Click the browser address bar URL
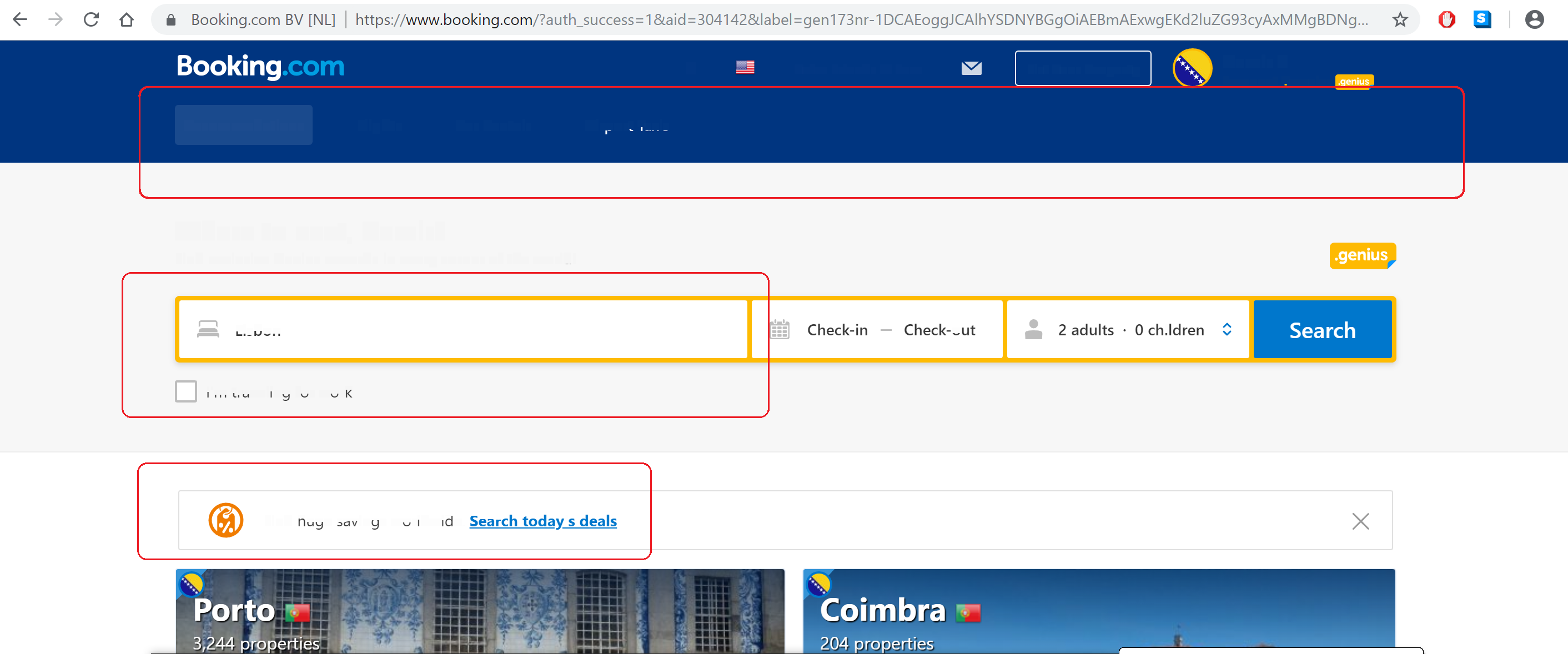The image size is (1568, 654). [x=861, y=19]
